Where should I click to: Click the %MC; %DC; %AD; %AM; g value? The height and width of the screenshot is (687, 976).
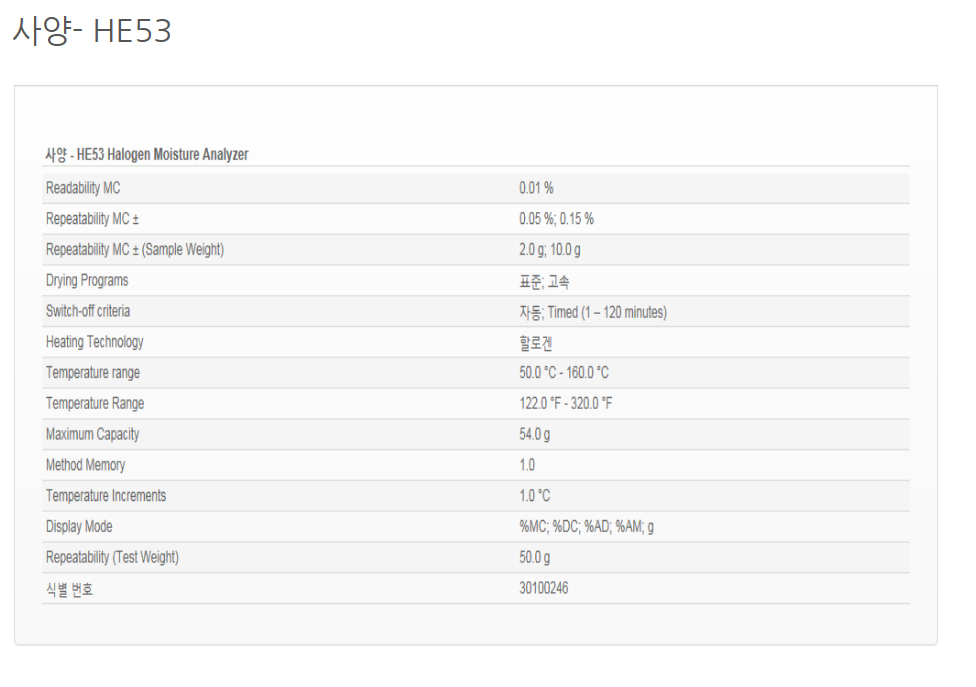pyautogui.click(x=587, y=527)
